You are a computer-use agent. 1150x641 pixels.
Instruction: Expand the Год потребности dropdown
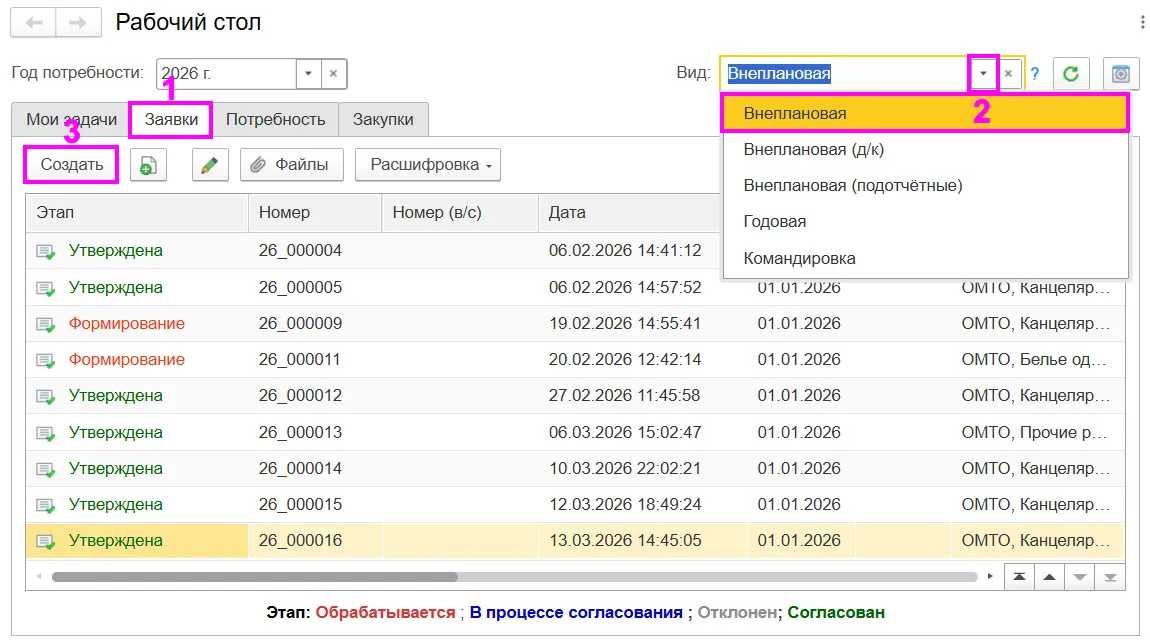click(308, 73)
